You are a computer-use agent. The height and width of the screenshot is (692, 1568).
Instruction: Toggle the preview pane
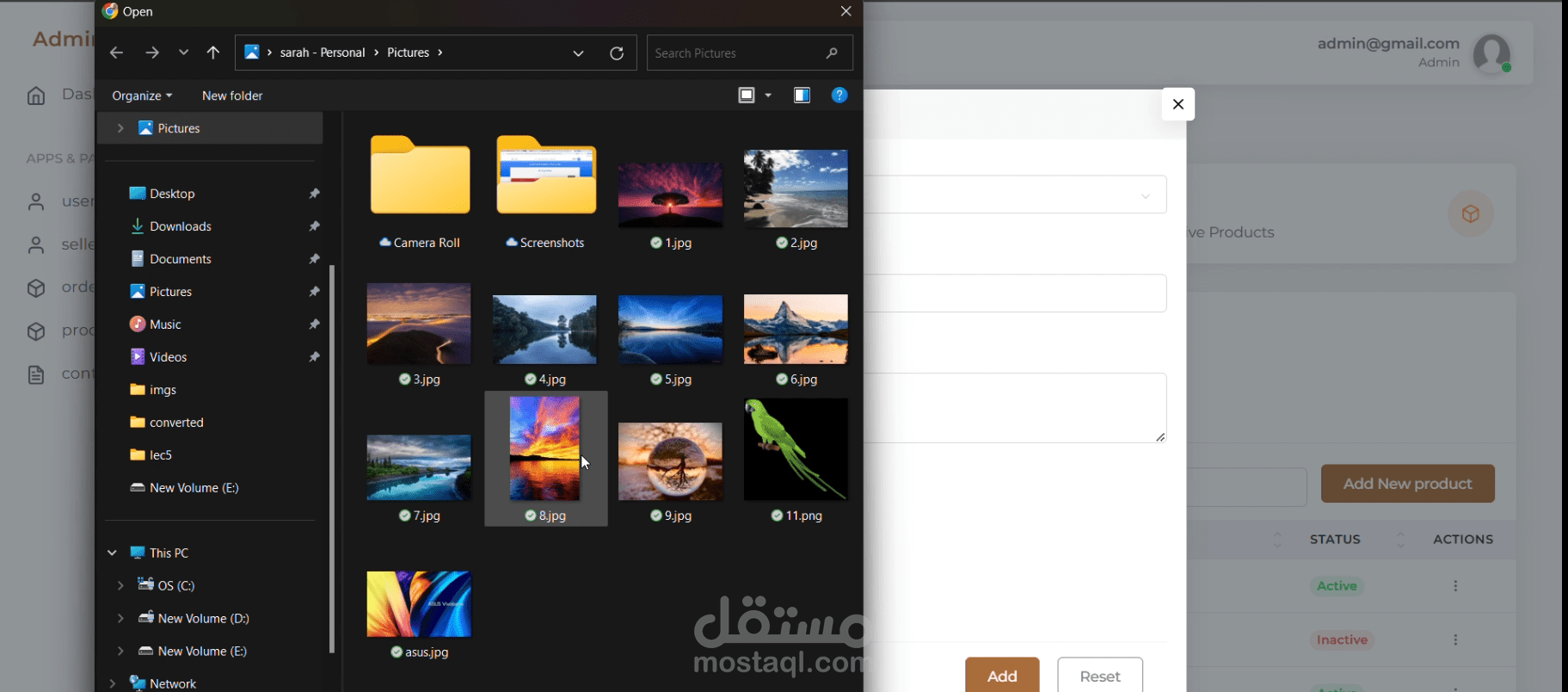point(802,96)
